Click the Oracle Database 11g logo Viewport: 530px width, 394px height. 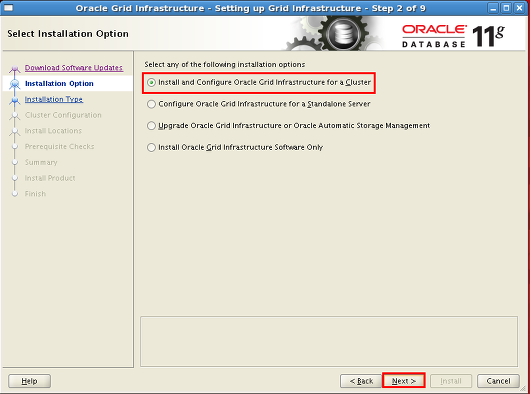click(453, 35)
